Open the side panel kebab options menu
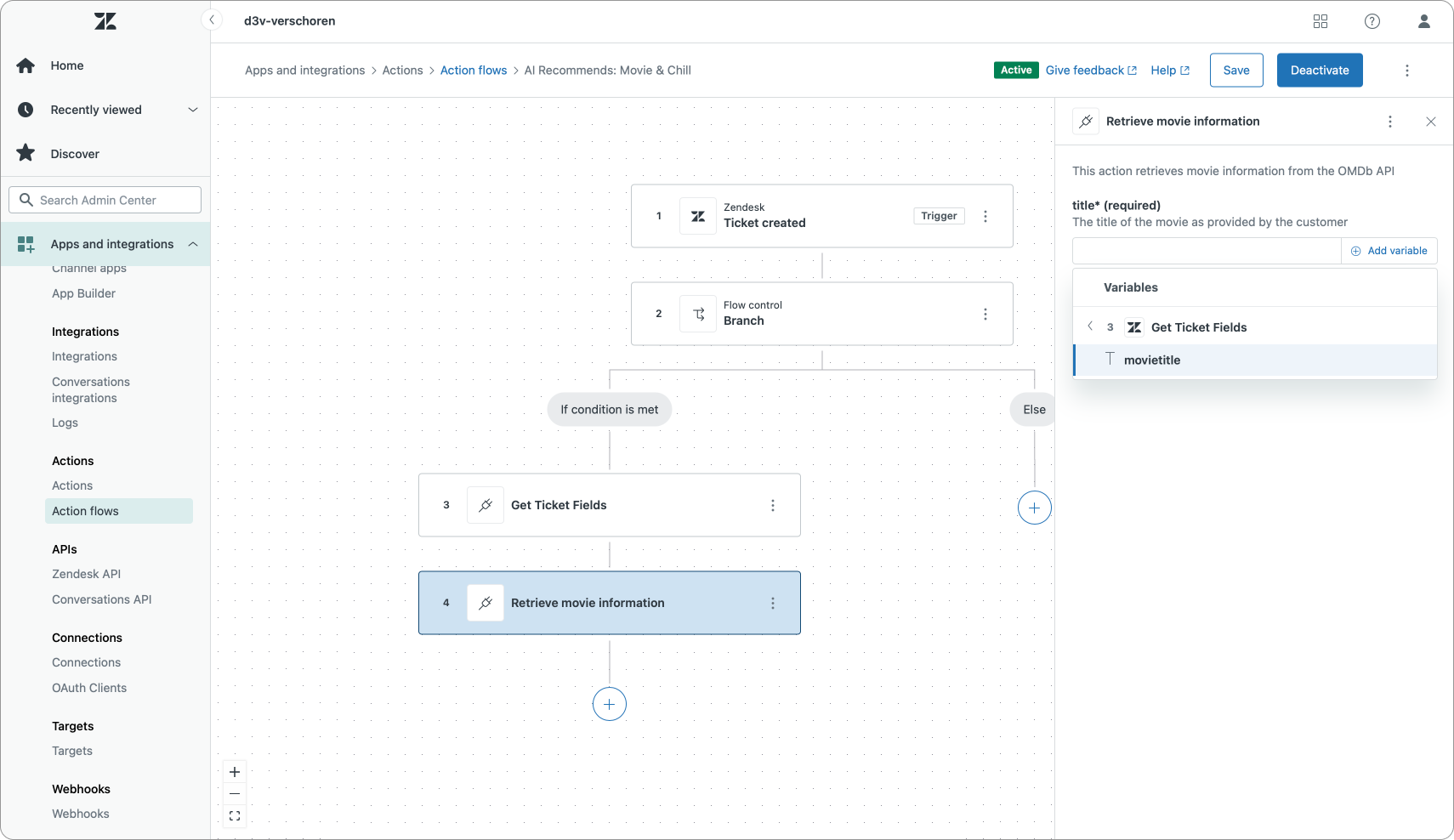The image size is (1454, 840). coord(1390,122)
